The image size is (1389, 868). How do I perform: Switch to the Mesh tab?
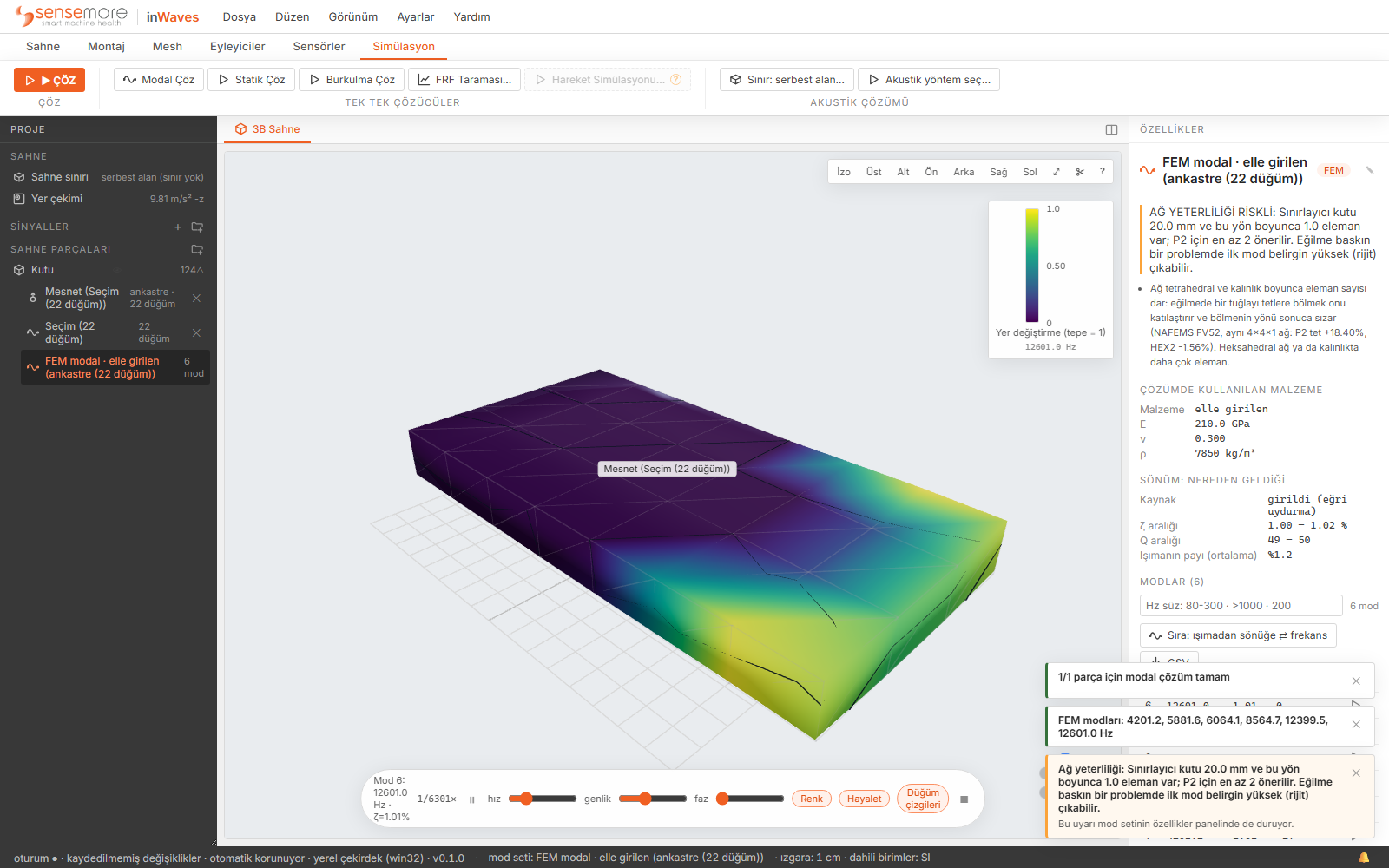pyautogui.click(x=168, y=47)
